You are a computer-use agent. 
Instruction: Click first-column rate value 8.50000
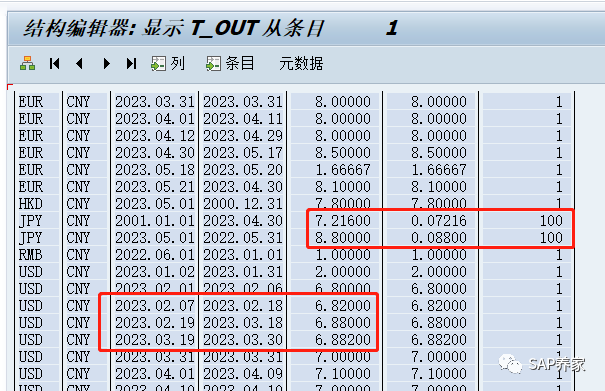coord(343,153)
